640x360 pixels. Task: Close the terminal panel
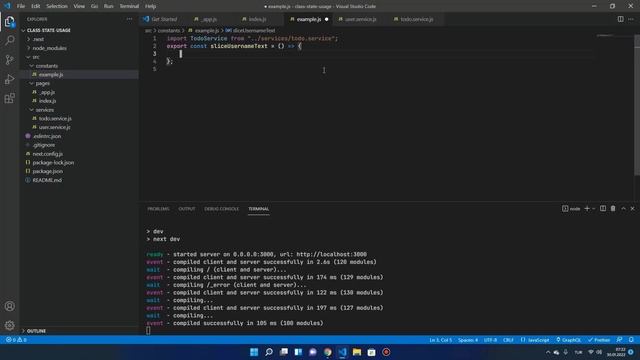coord(633,209)
